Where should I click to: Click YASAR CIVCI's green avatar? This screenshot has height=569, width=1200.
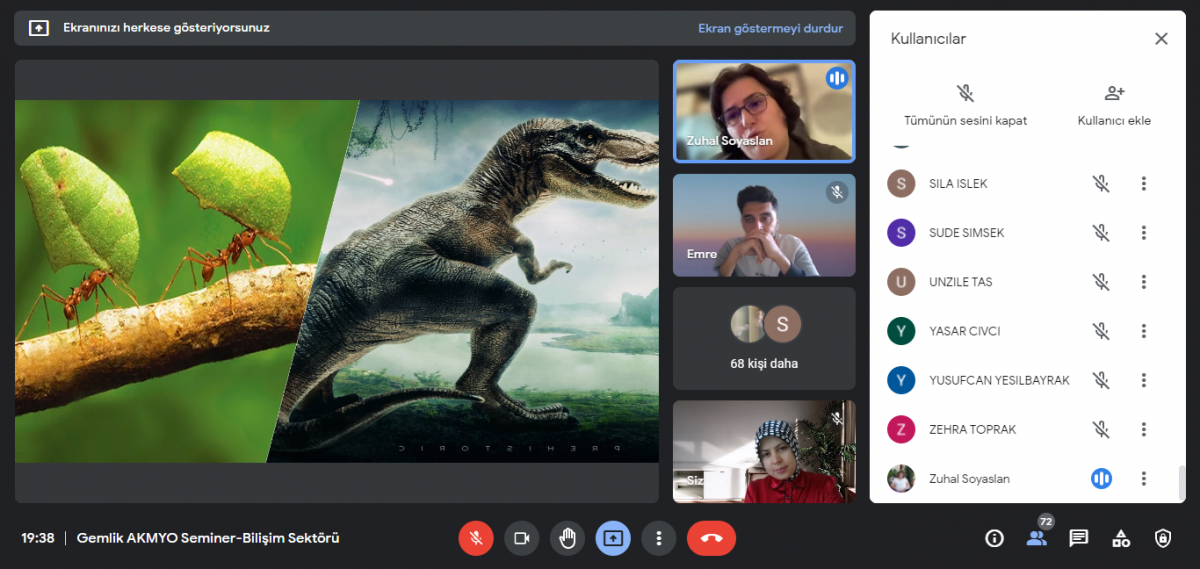pyautogui.click(x=901, y=331)
